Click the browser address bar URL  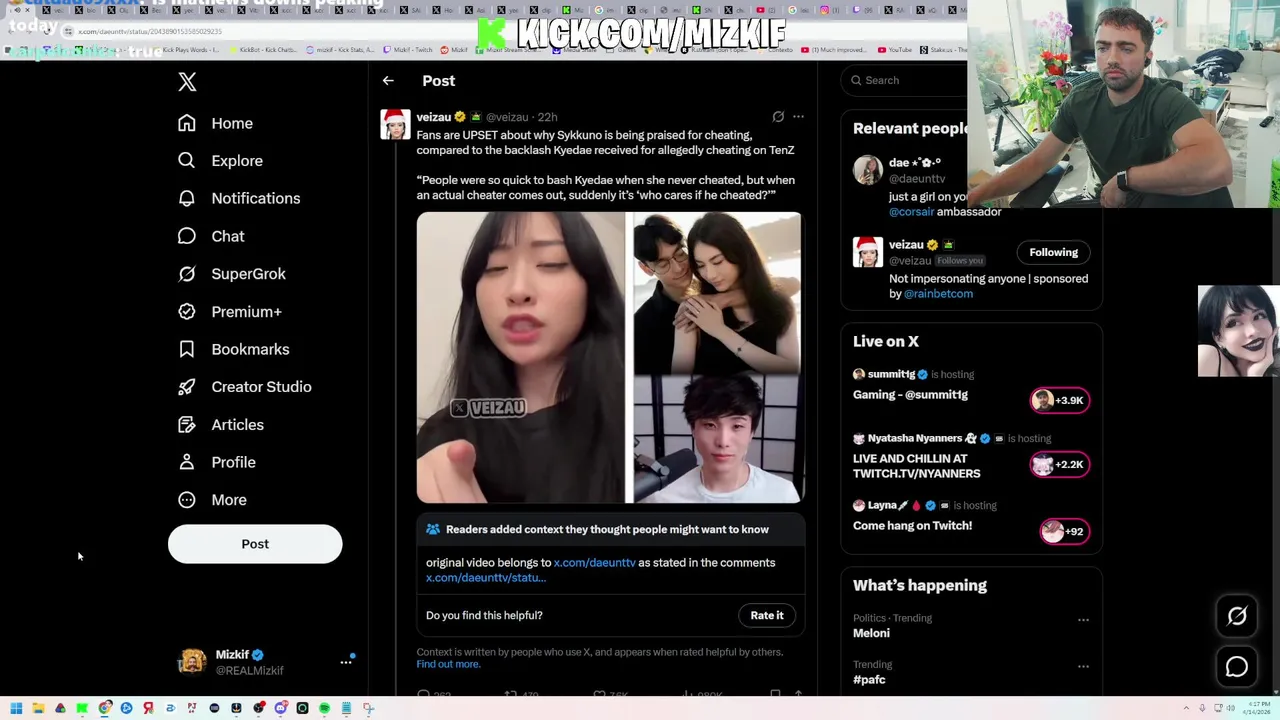click(150, 31)
